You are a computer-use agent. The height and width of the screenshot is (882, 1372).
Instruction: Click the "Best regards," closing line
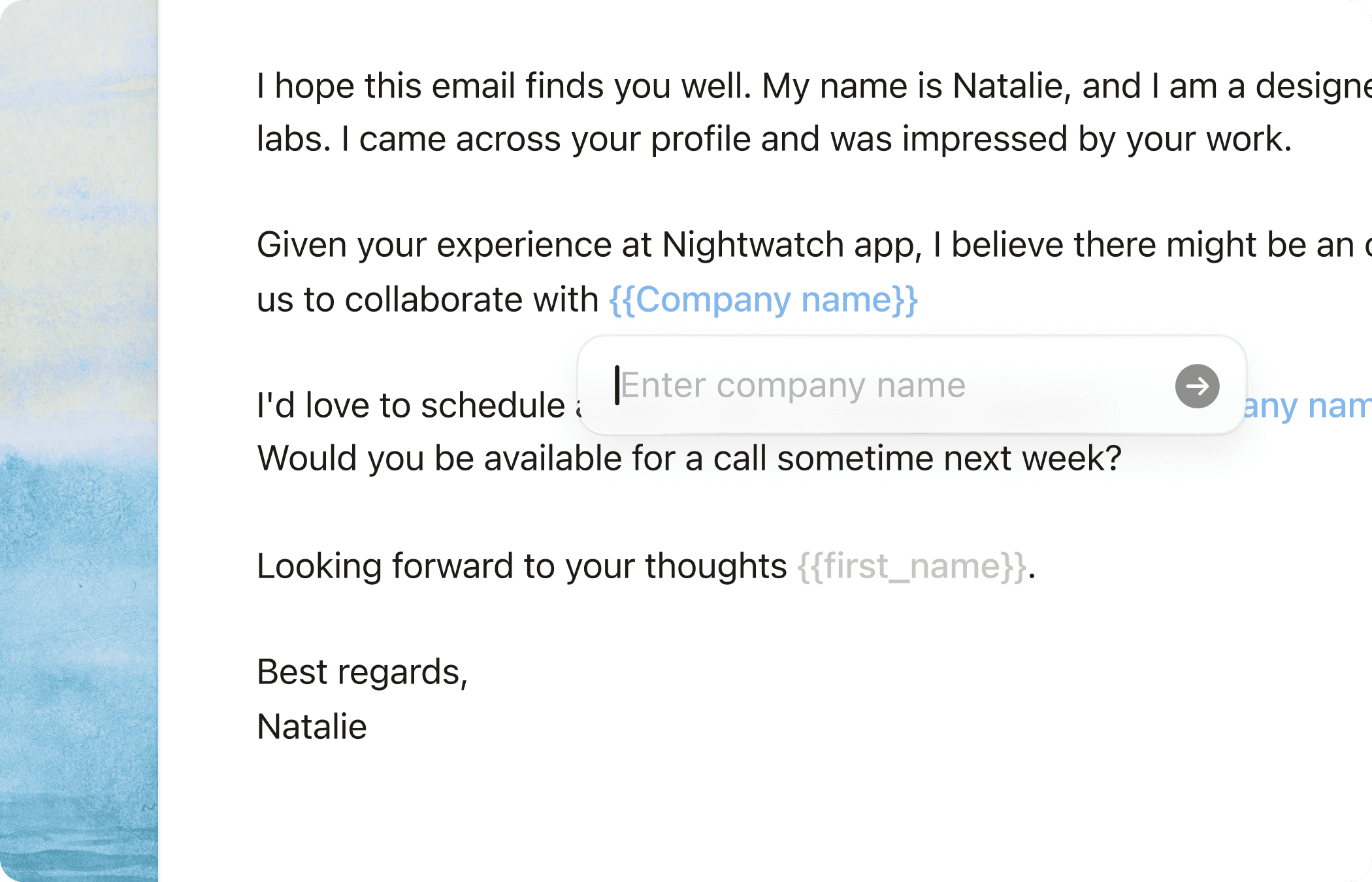(362, 672)
